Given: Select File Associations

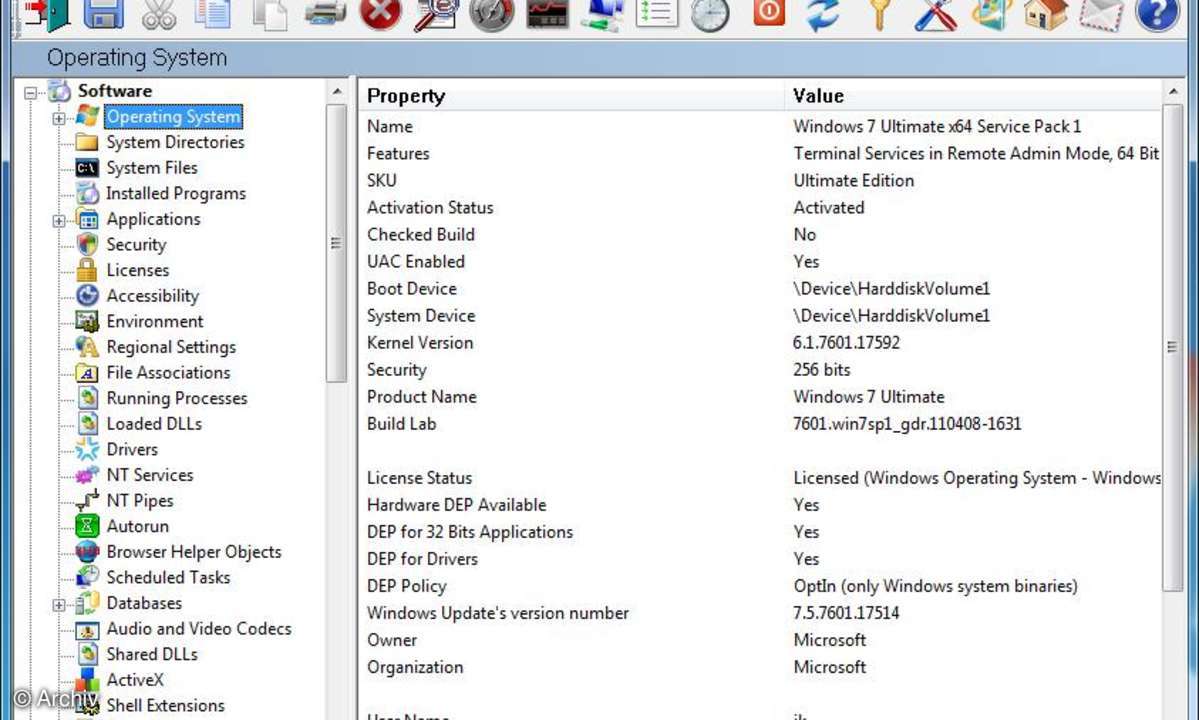Looking at the screenshot, I should pyautogui.click(x=168, y=372).
